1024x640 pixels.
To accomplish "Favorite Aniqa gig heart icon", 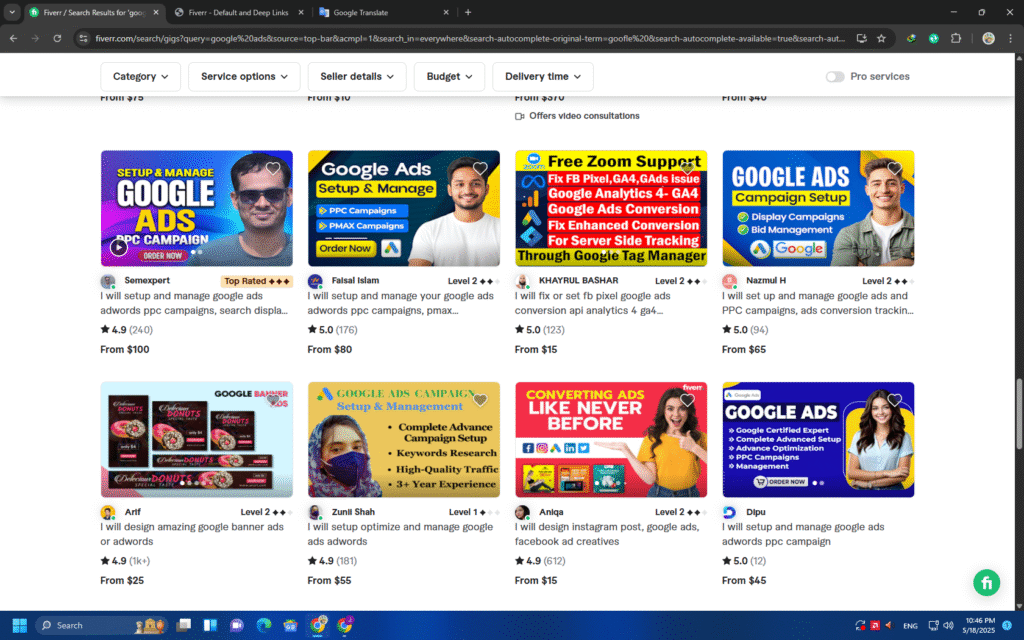I will coord(687,400).
